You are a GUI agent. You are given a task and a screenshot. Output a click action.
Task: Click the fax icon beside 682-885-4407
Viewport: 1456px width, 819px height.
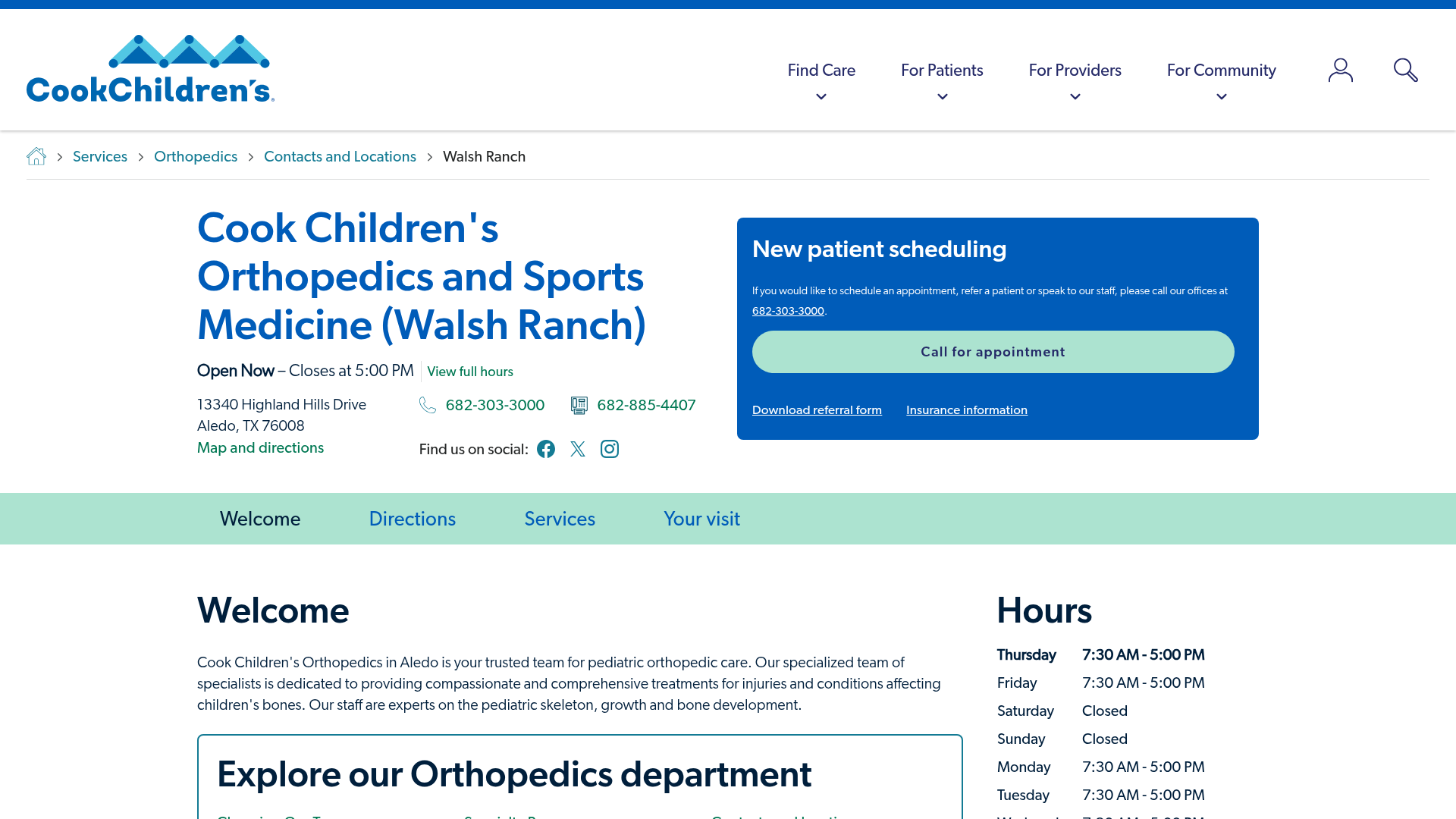point(579,405)
